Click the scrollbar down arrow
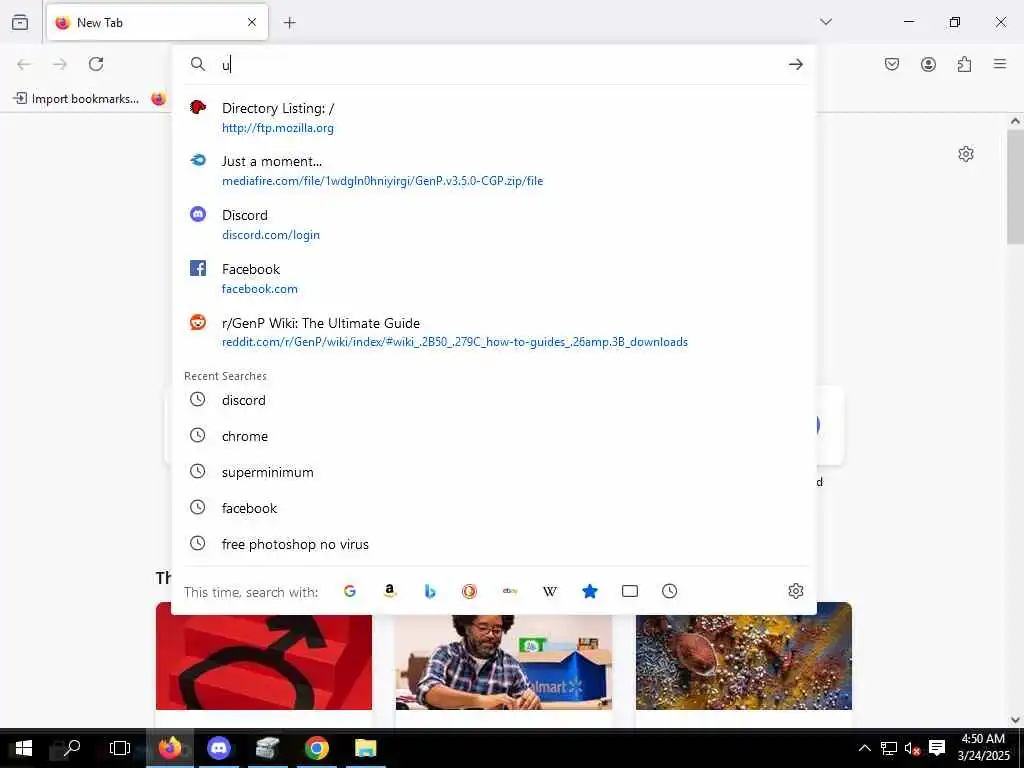Viewport: 1024px width, 768px height. coord(1015,720)
